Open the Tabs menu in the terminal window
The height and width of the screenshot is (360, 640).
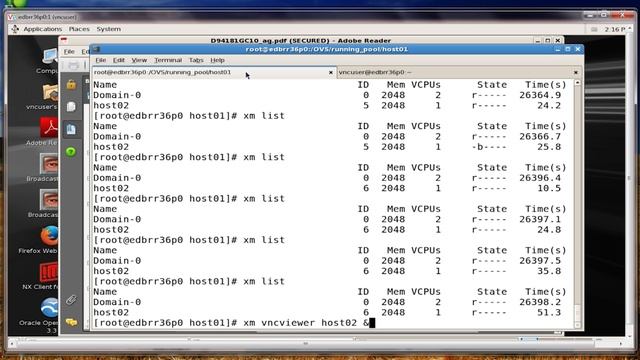click(x=196, y=60)
